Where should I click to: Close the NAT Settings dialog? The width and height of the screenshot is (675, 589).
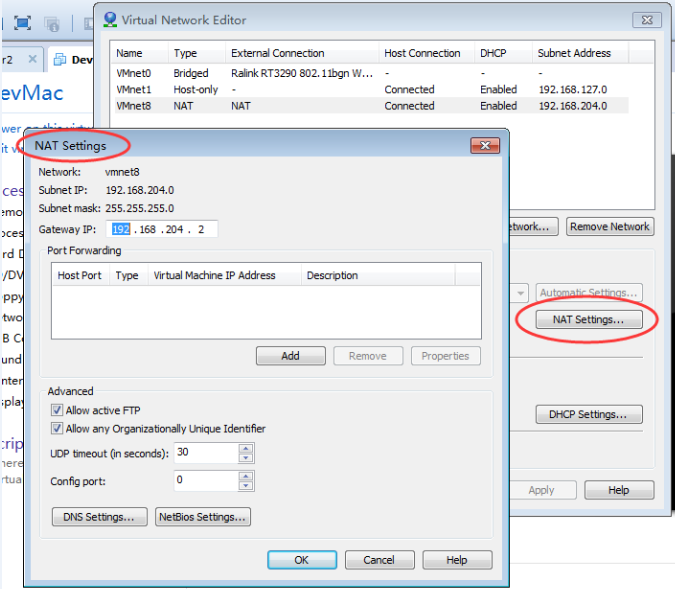[485, 146]
